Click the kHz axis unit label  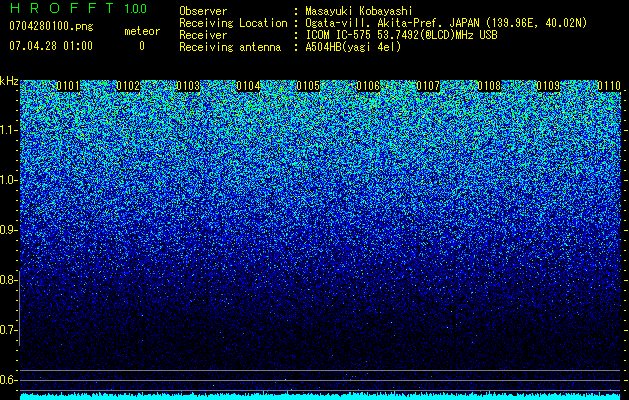pyautogui.click(x=9, y=81)
